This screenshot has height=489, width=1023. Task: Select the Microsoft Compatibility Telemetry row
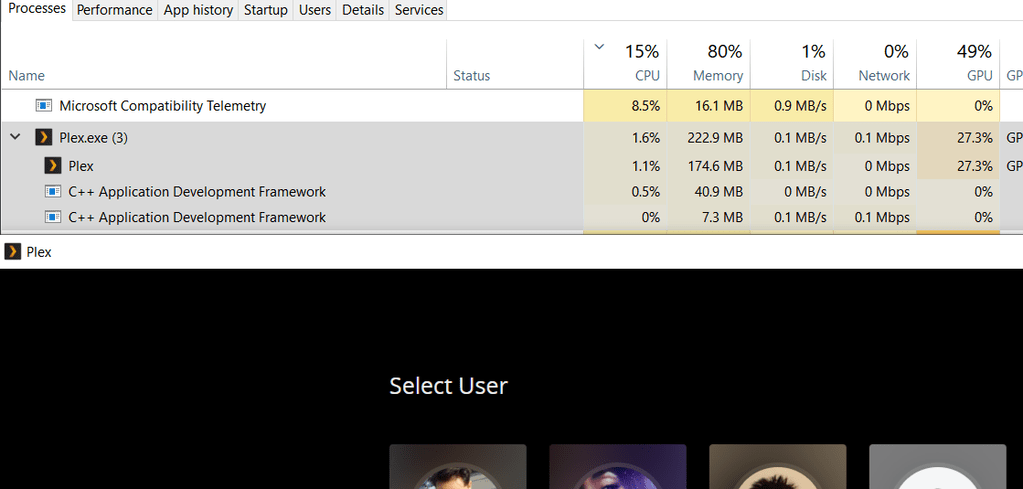coord(512,106)
